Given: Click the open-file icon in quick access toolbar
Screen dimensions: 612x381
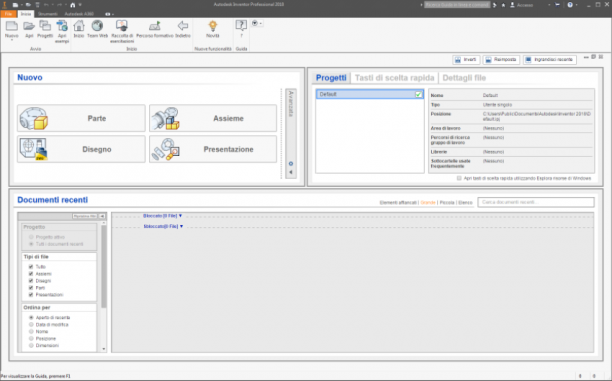Looking at the screenshot, I should coord(28,5).
